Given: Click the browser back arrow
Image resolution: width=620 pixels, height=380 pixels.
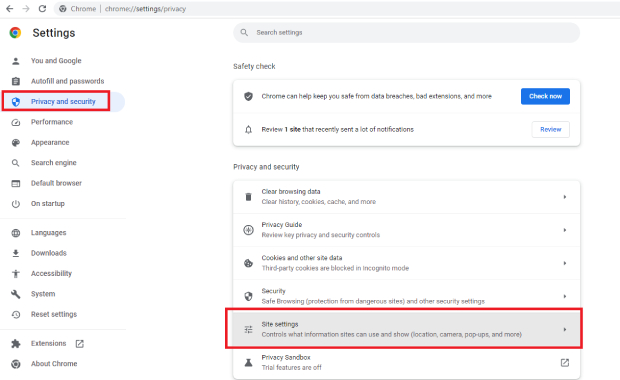Looking at the screenshot, I should click(9, 9).
